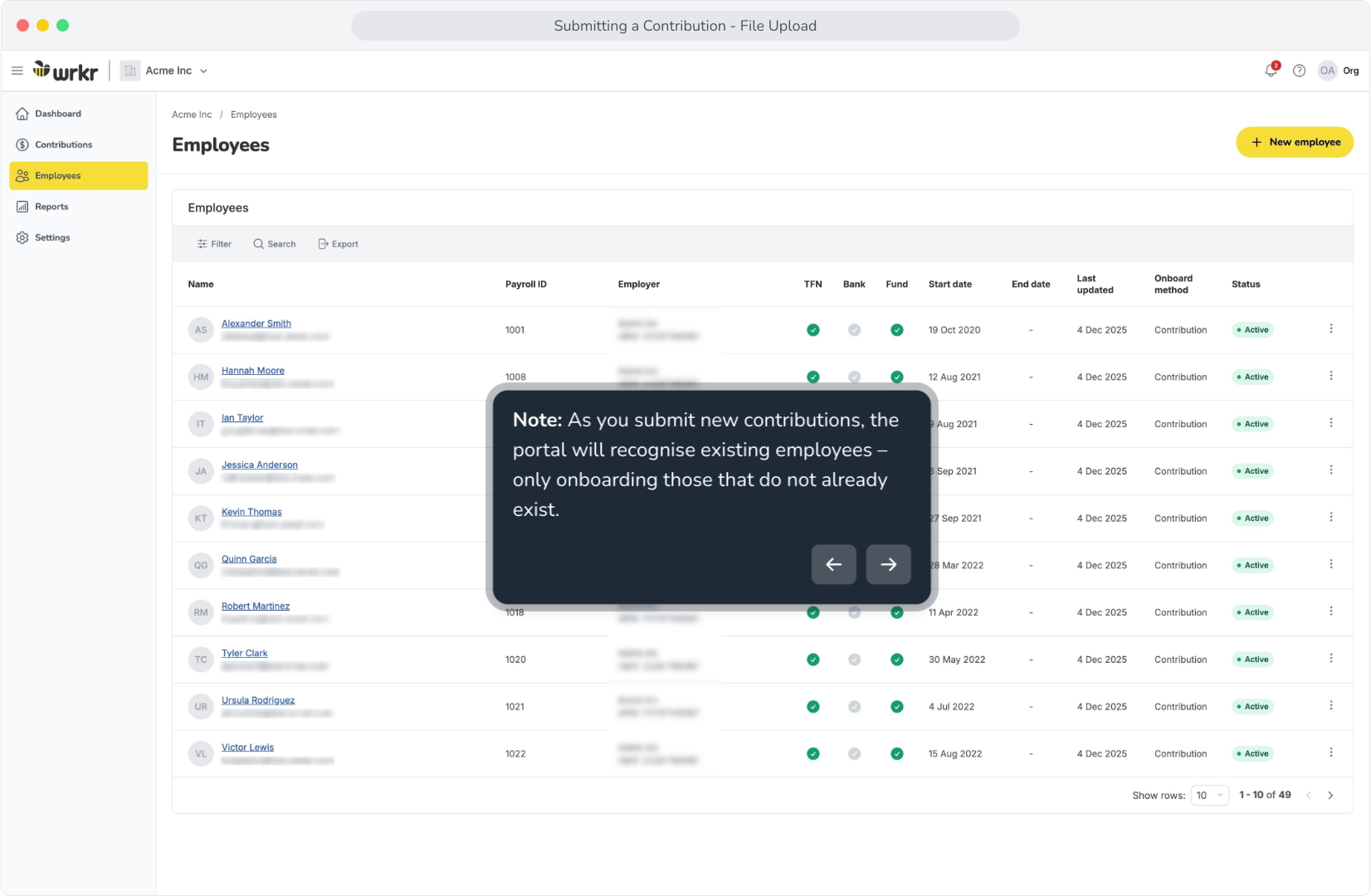Click the help question mark icon
This screenshot has width=1371, height=896.
point(1300,71)
